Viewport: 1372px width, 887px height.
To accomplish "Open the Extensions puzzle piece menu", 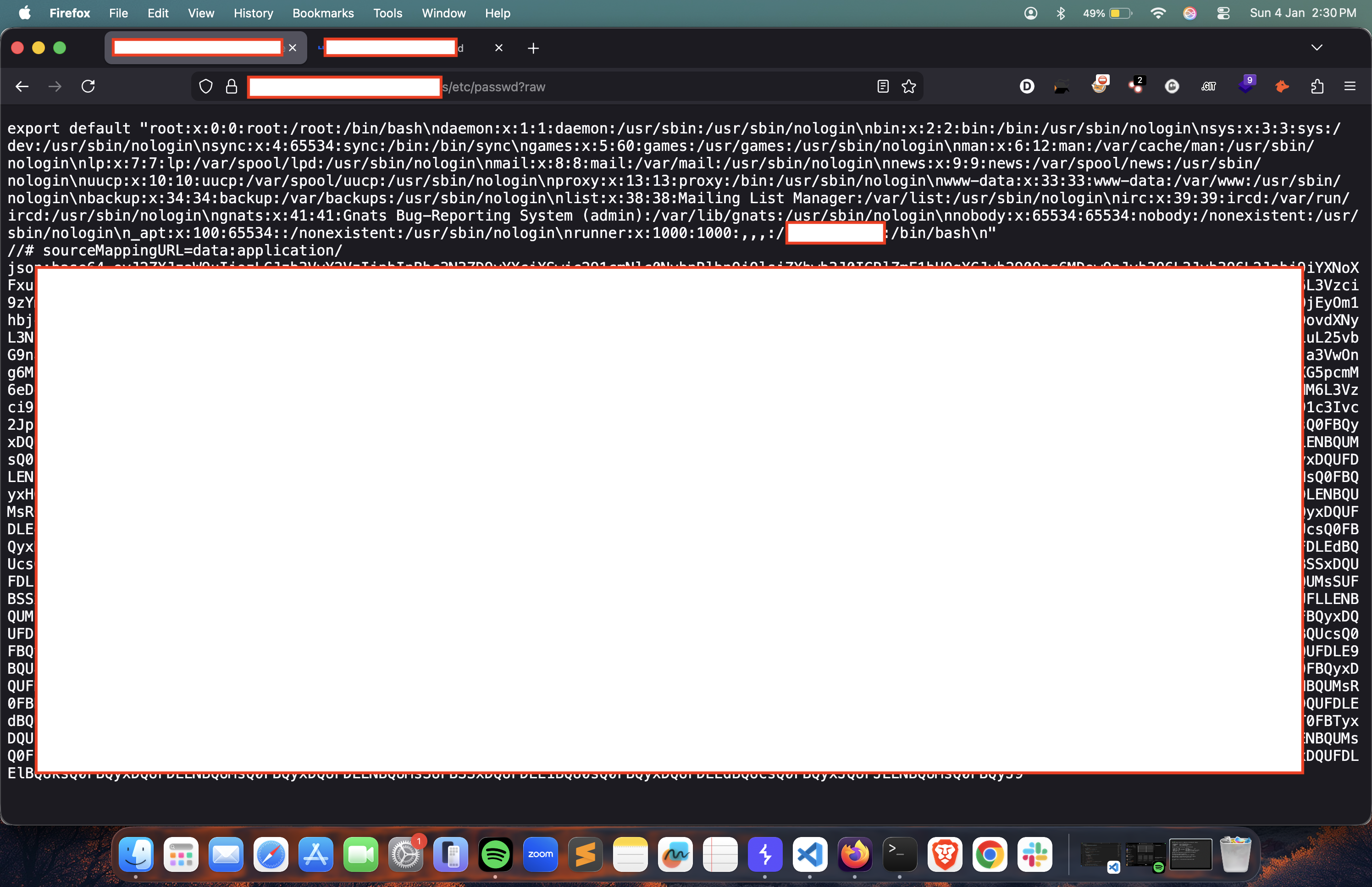I will 1317,86.
